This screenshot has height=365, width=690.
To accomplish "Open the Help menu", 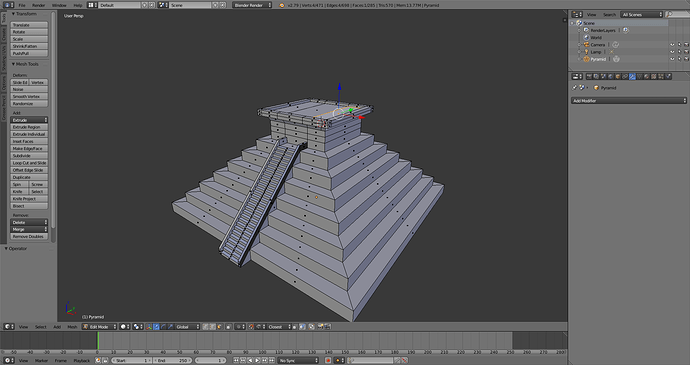I will pos(78,5).
